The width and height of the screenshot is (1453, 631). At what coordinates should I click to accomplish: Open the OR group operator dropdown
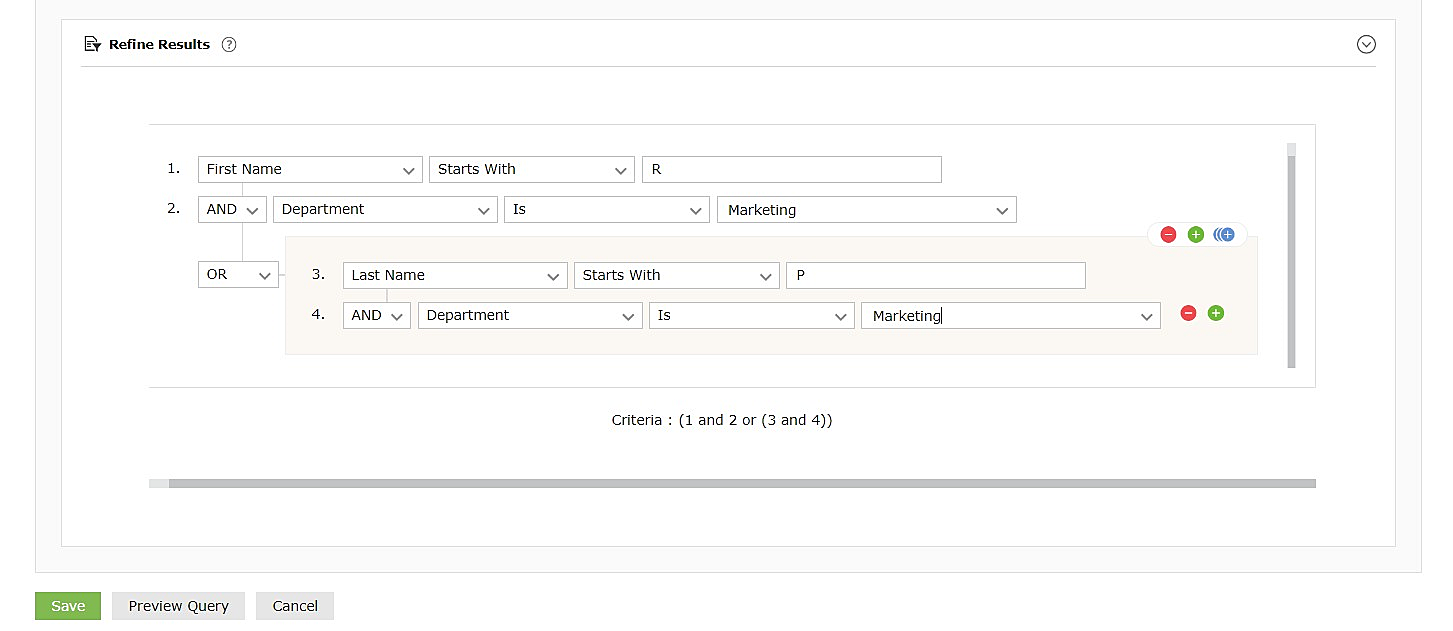[238, 275]
